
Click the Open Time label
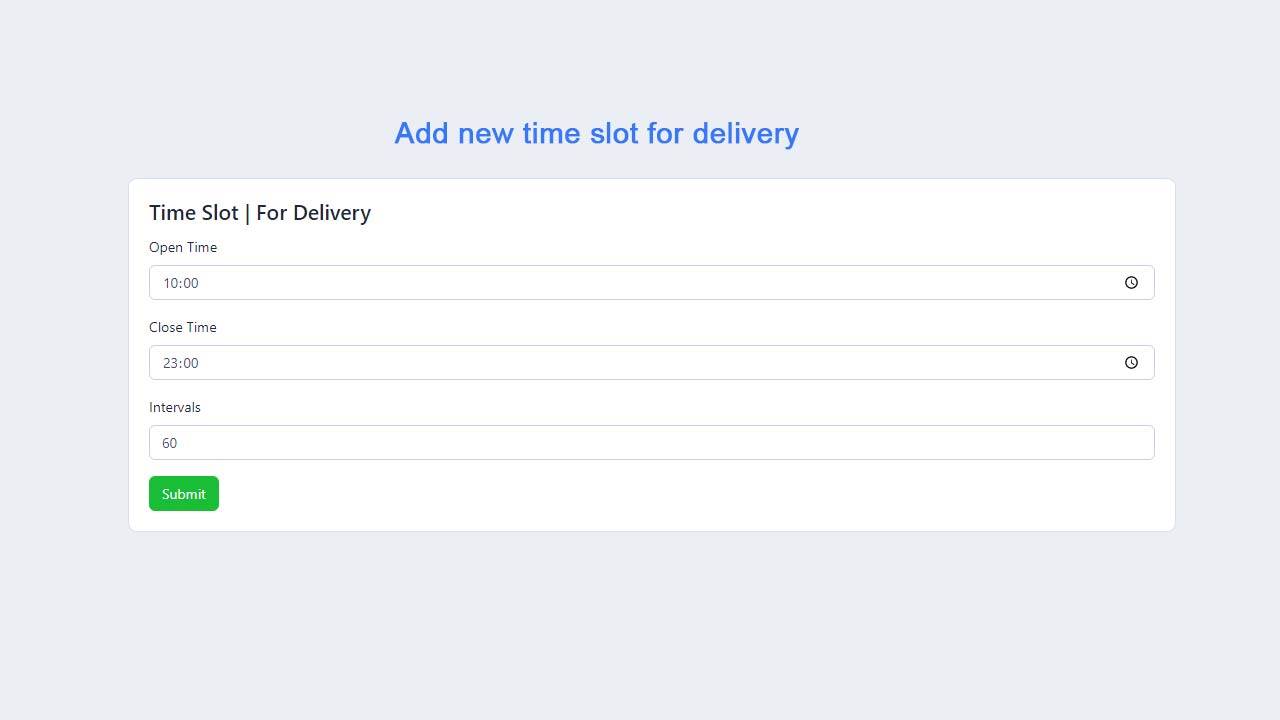(x=183, y=248)
